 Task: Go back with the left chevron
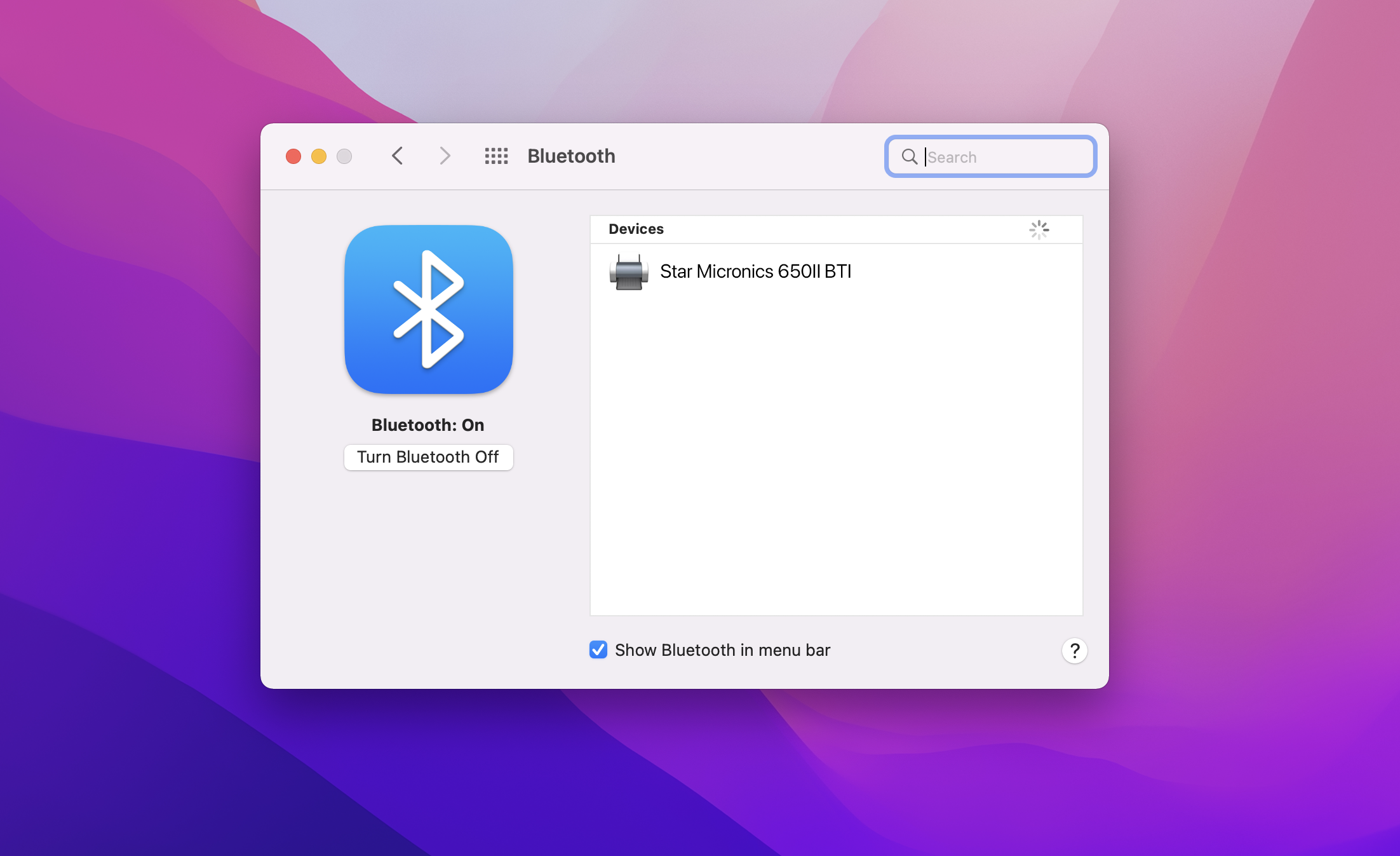pyautogui.click(x=398, y=156)
